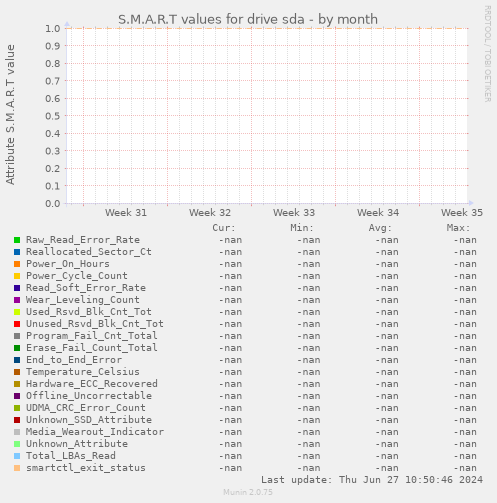Screen dimensions: 497x503
Task: Click the Min: column header
Action: tap(302, 228)
